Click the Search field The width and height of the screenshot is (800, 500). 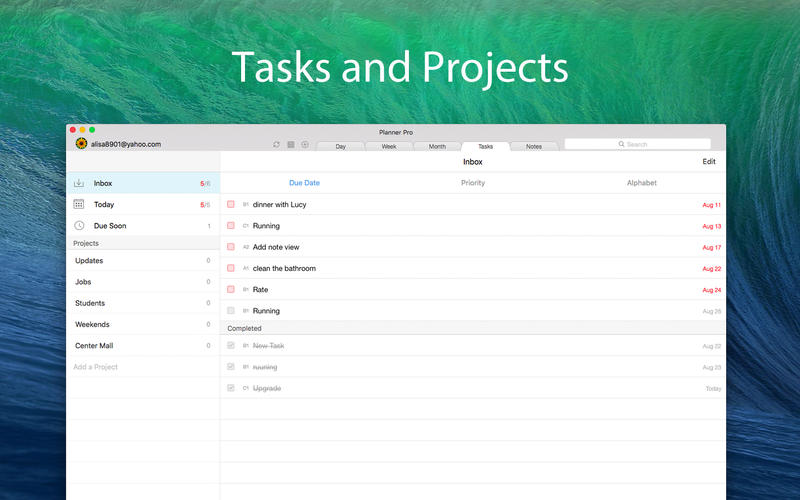click(637, 144)
